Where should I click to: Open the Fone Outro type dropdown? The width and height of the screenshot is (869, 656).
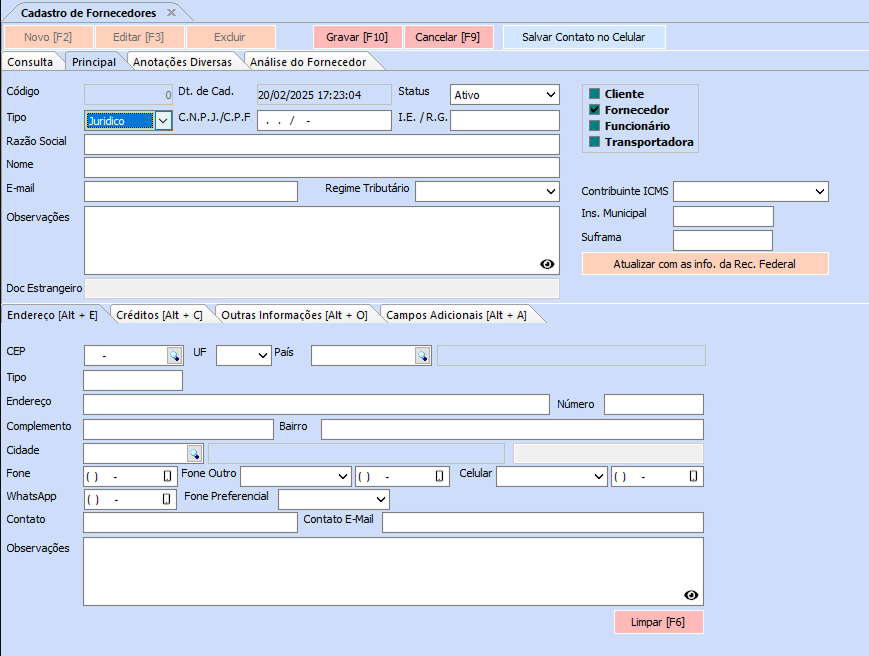[x=343, y=476]
